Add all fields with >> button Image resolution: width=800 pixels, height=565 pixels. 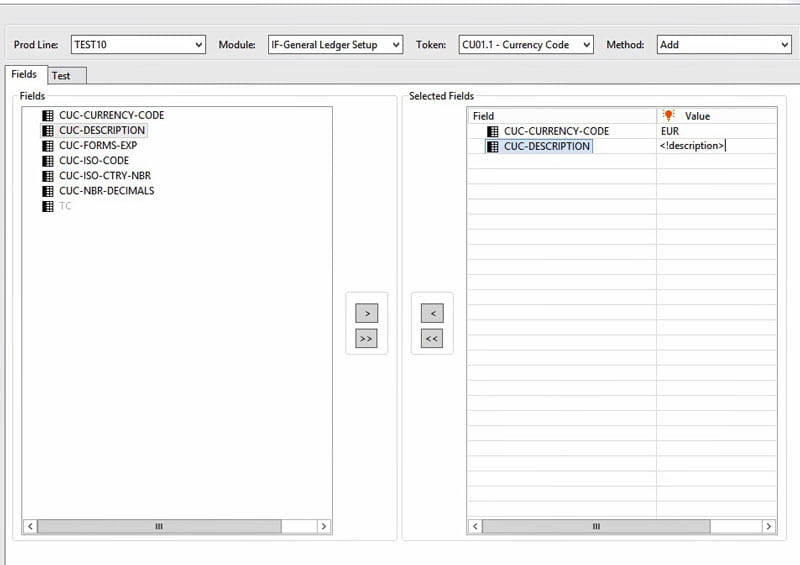(x=366, y=338)
